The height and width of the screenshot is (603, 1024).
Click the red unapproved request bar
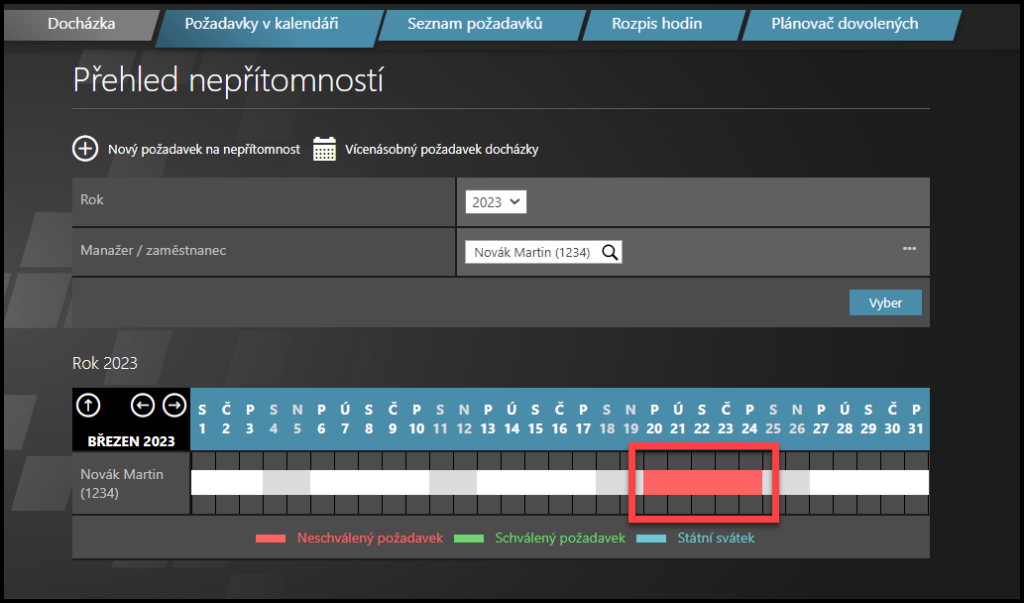tap(702, 482)
